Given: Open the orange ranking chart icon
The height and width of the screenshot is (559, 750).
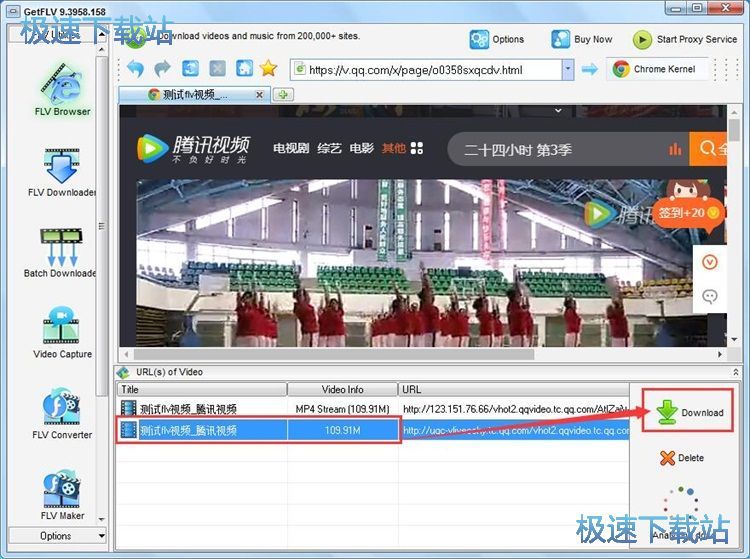Looking at the screenshot, I should [x=675, y=150].
